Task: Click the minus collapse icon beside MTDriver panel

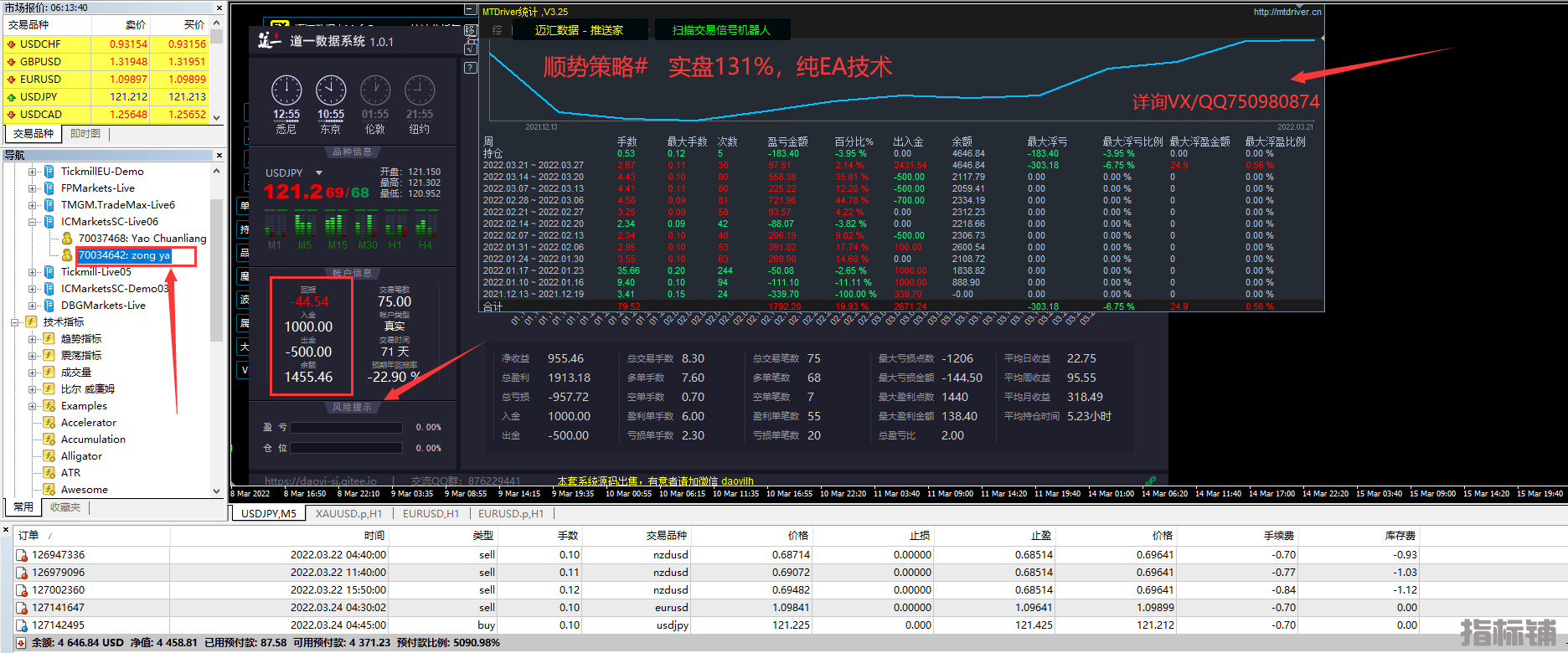Action: 471,10
